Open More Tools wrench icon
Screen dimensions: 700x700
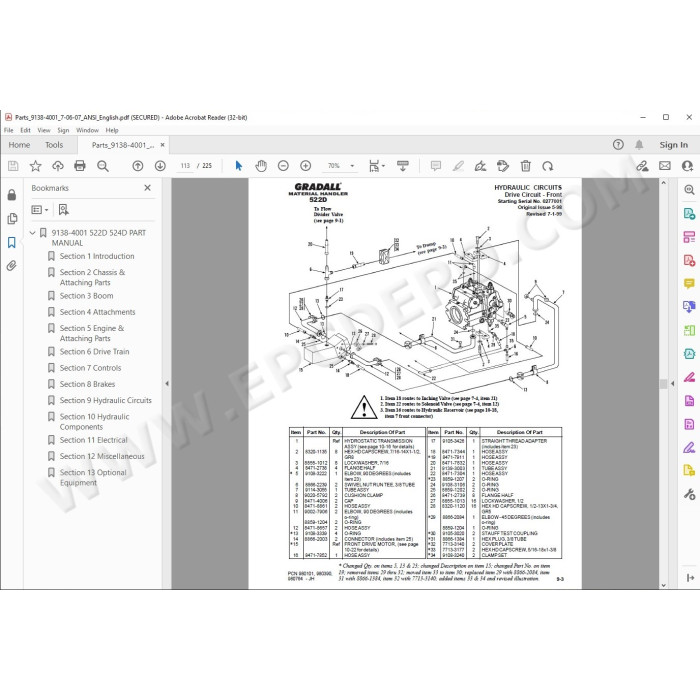pyautogui.click(x=689, y=494)
